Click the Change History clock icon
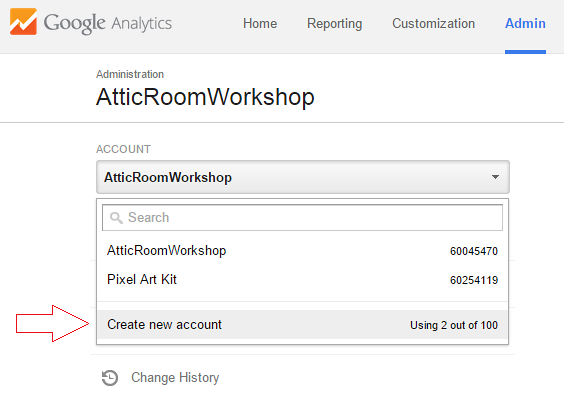The height and width of the screenshot is (395, 564). pyautogui.click(x=110, y=378)
